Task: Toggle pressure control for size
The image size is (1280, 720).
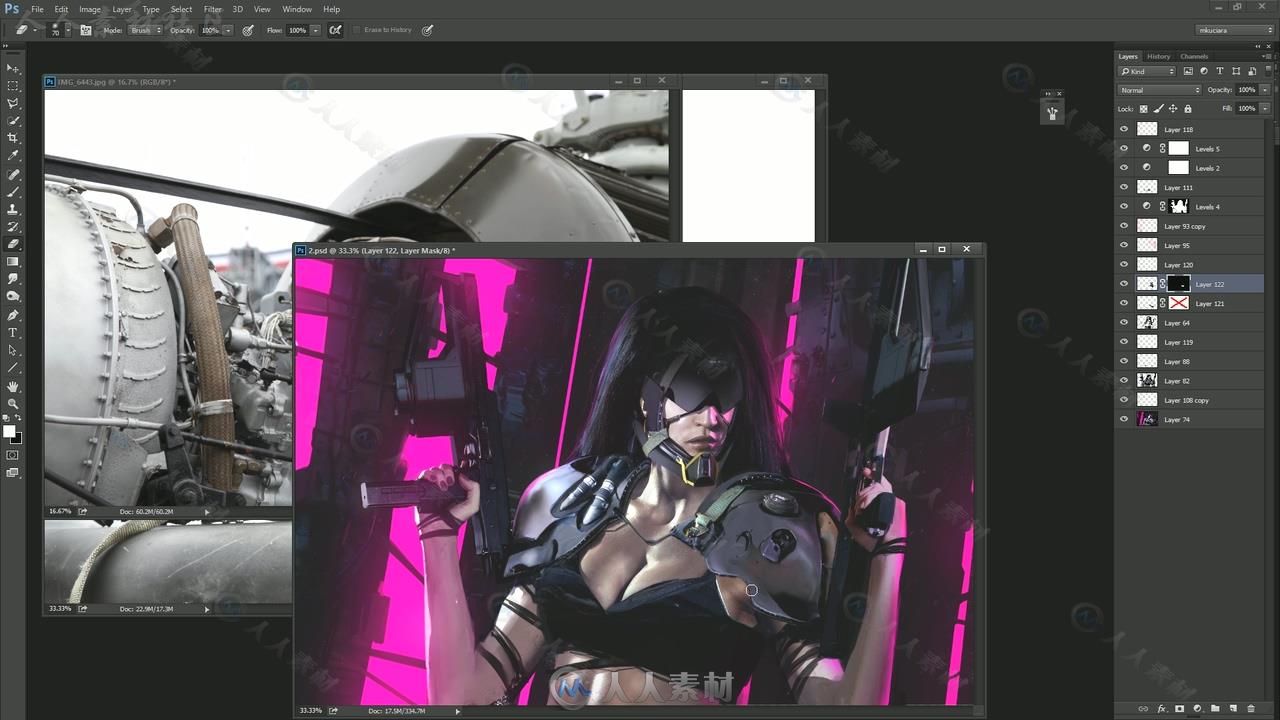Action: click(427, 30)
